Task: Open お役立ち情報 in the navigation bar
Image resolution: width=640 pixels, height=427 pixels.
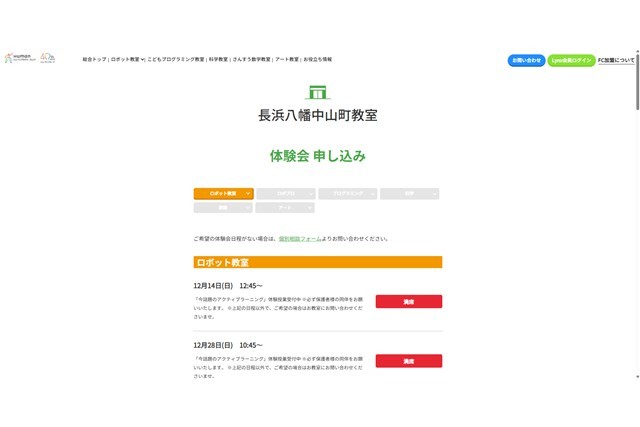Action: [x=318, y=60]
